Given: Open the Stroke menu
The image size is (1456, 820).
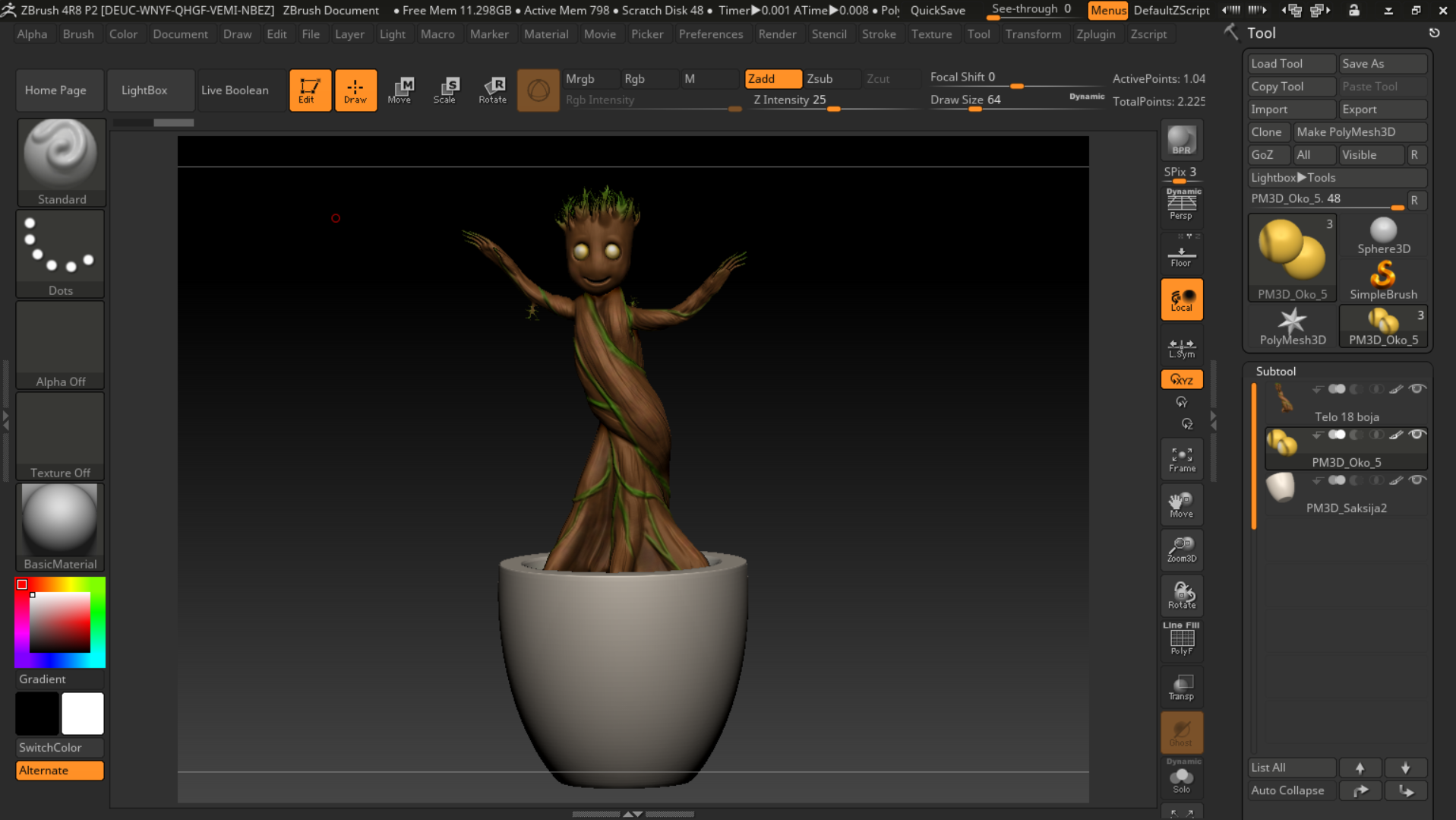Looking at the screenshot, I should coord(878,34).
